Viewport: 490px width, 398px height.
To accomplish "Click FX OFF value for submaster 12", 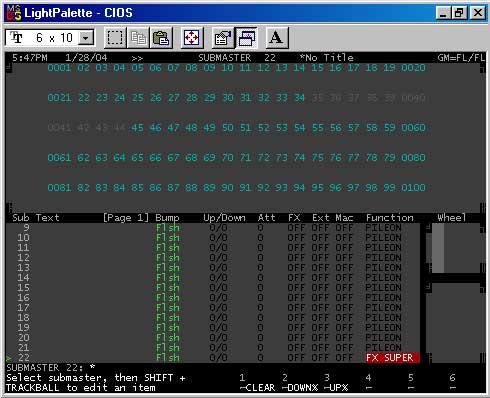I will [x=296, y=258].
